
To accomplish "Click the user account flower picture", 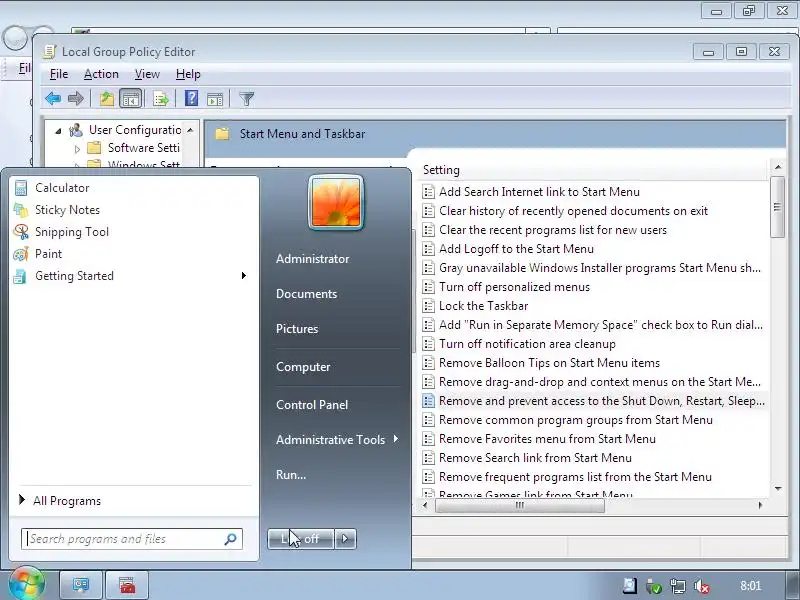I will point(336,203).
